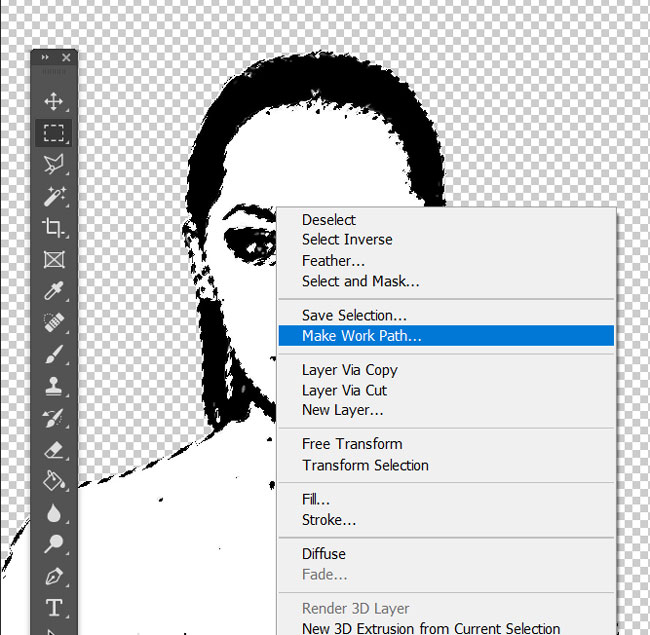650x635 pixels.
Task: Select the Eraser tool
Action: [53, 450]
